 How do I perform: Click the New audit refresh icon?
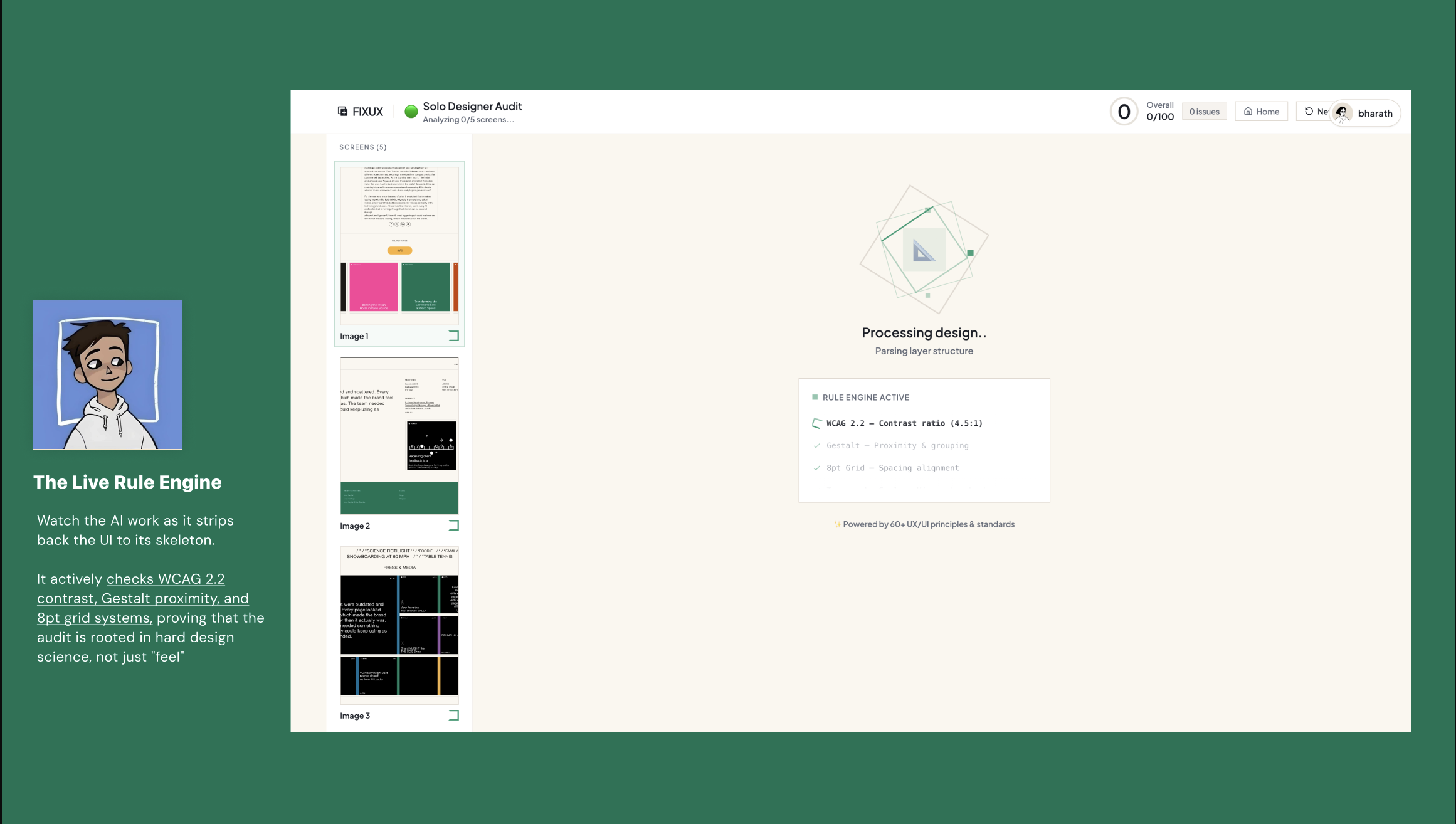click(1309, 112)
